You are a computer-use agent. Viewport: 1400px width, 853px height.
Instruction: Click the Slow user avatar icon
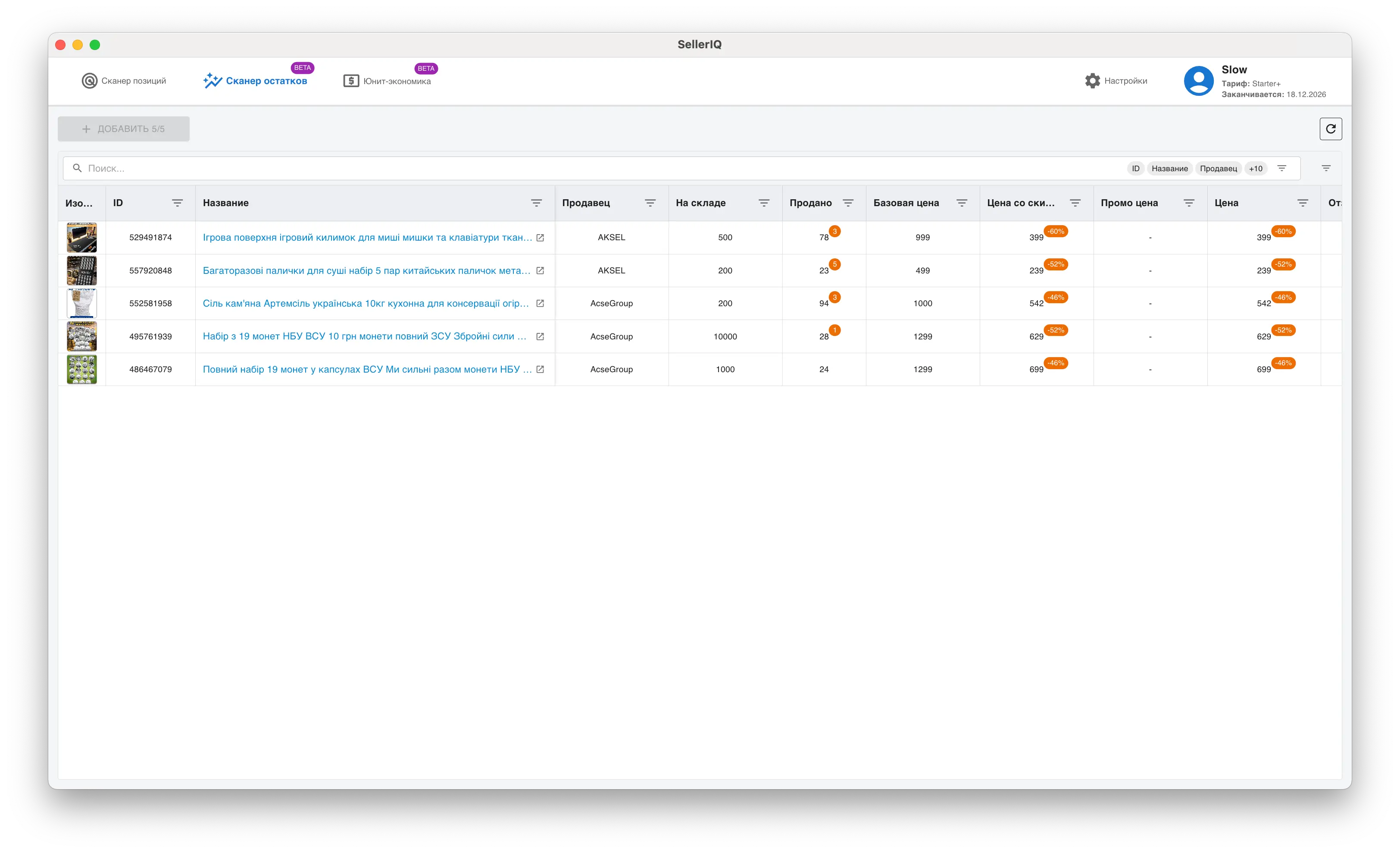1198,81
